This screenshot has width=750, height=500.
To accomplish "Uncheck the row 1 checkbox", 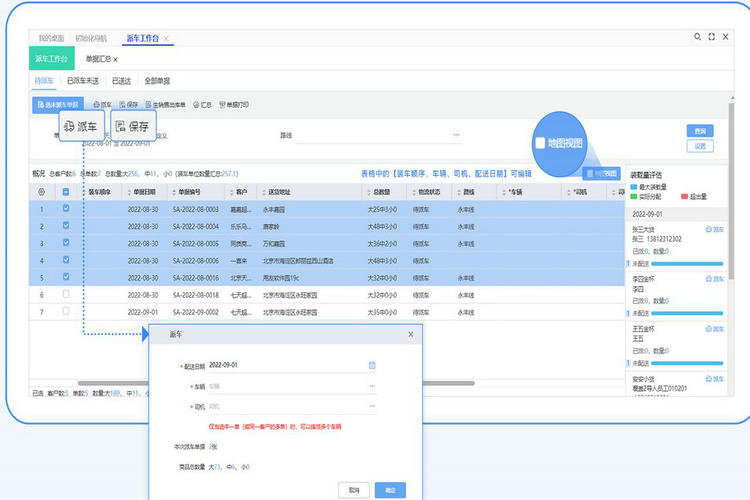I will (66, 209).
